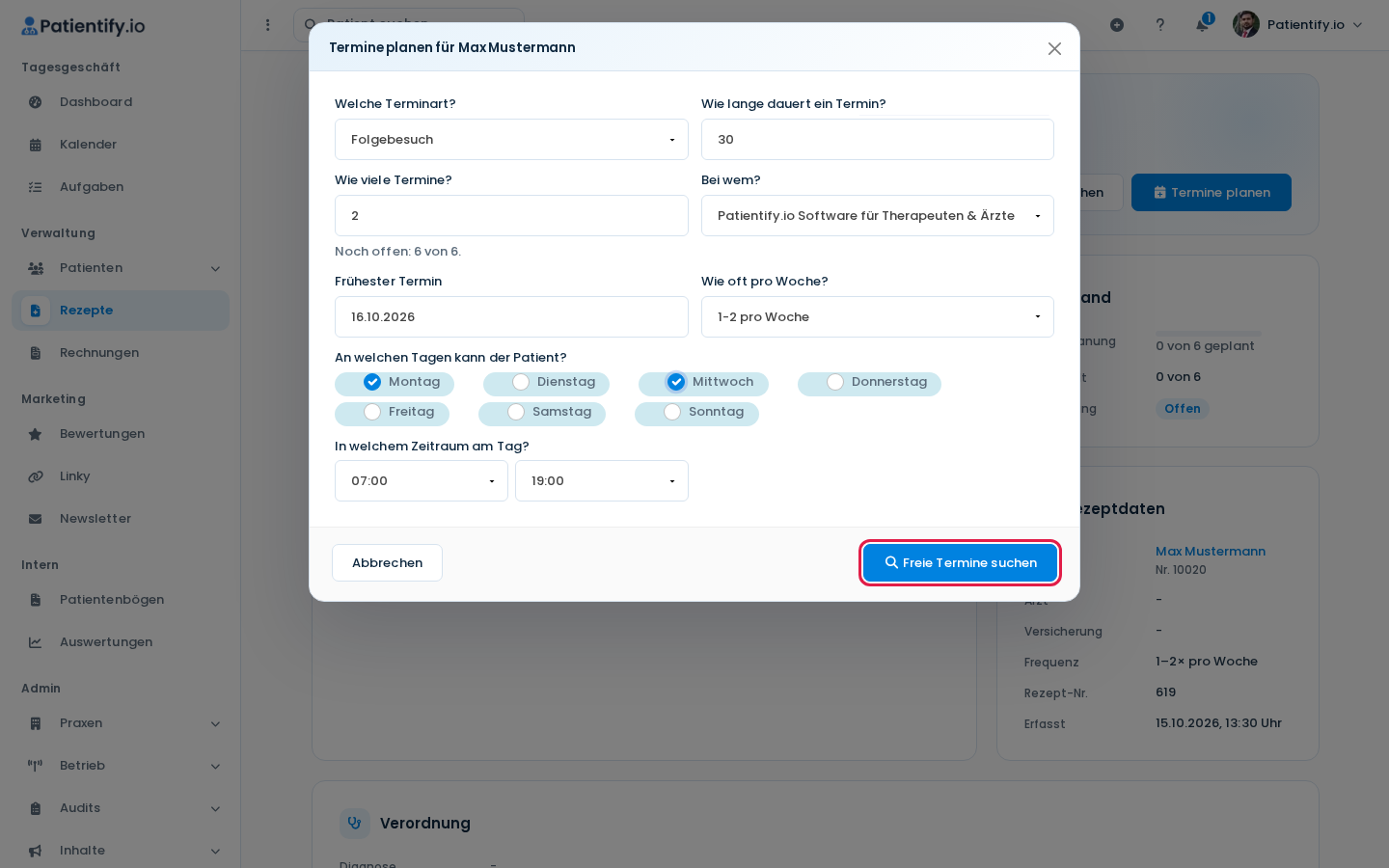Open the 19:00 end time dropdown
1389x868 pixels.
[x=602, y=481]
